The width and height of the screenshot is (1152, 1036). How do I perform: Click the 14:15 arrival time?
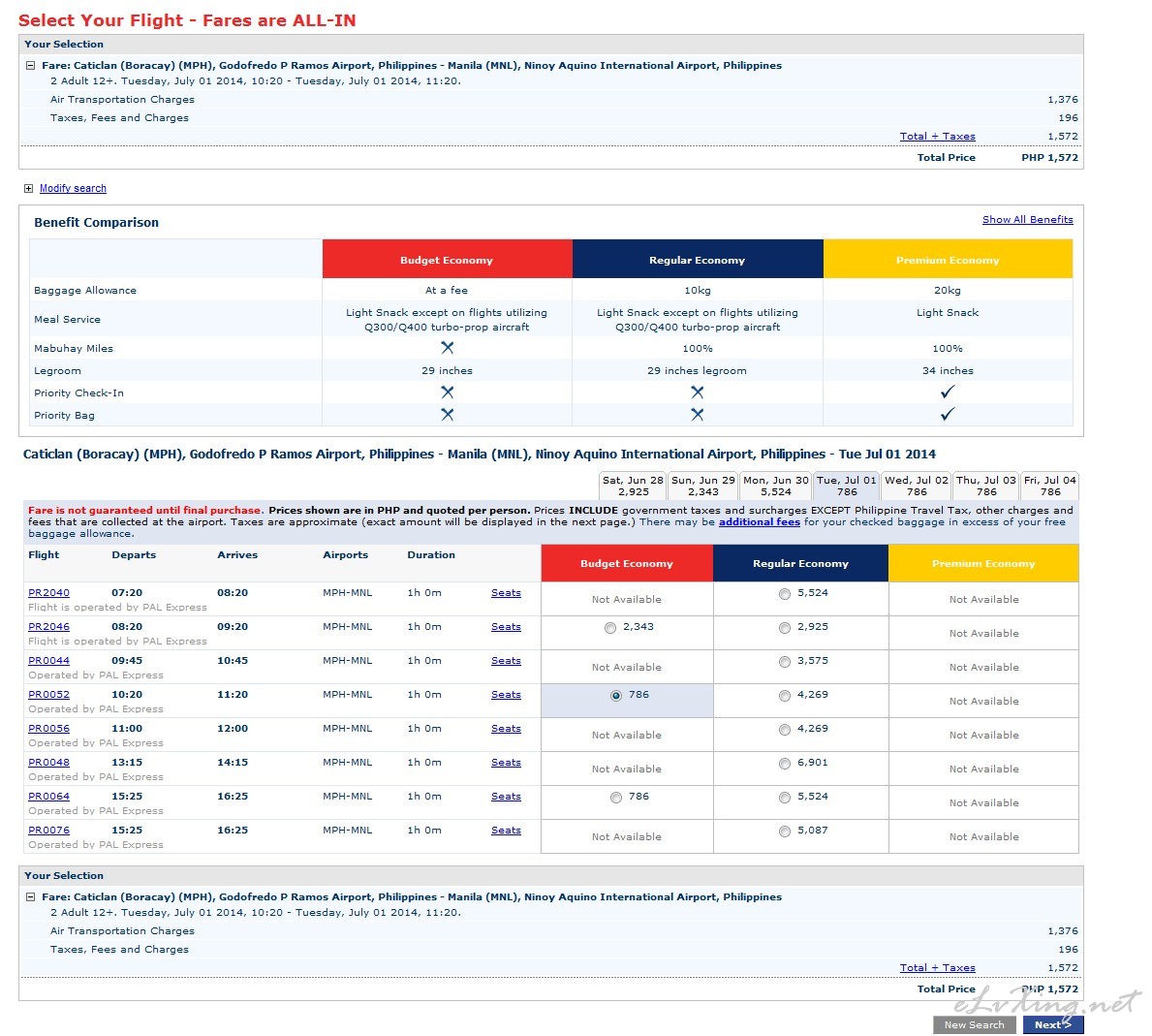coord(233,762)
